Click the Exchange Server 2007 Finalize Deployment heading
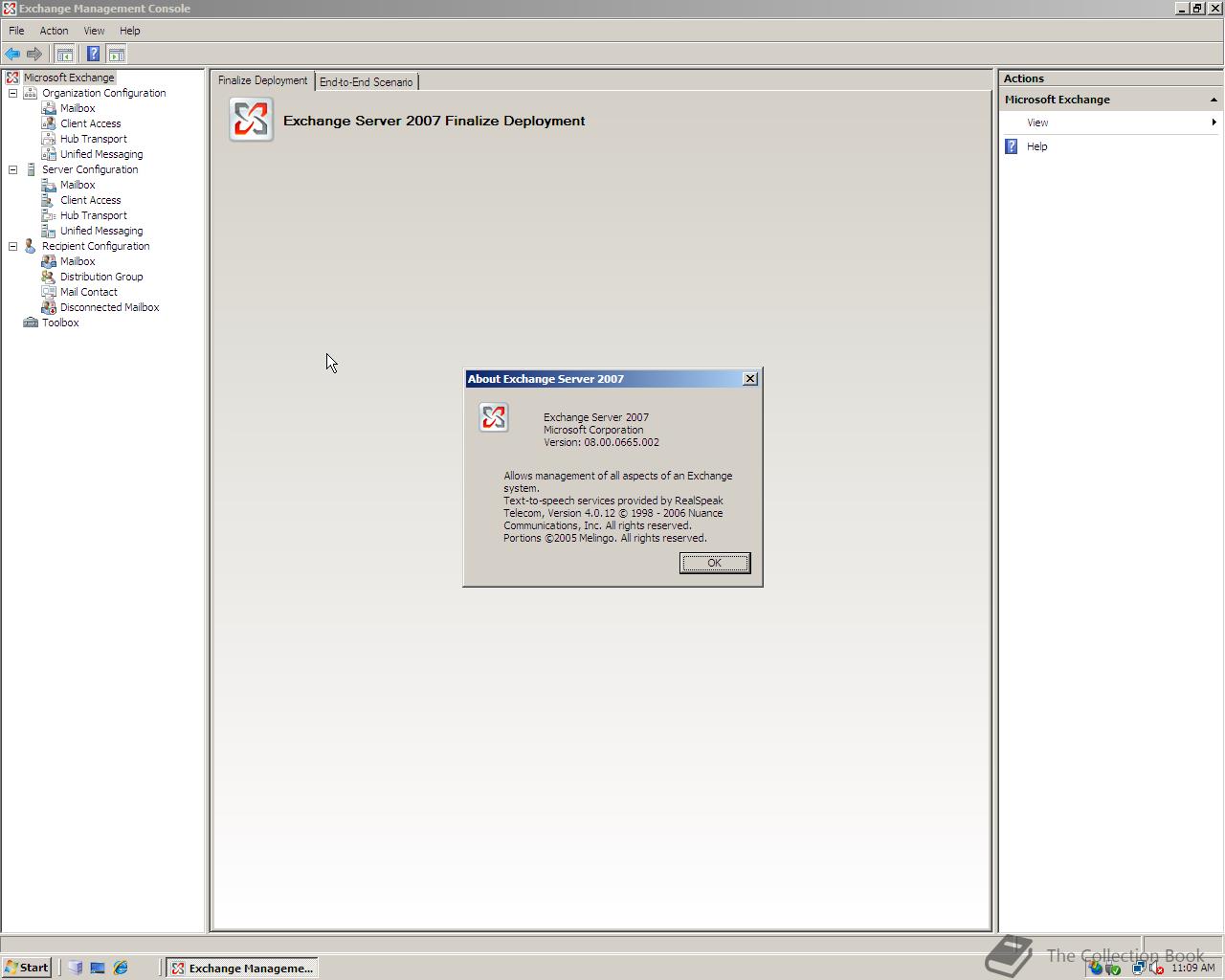The image size is (1225, 980). 434,121
